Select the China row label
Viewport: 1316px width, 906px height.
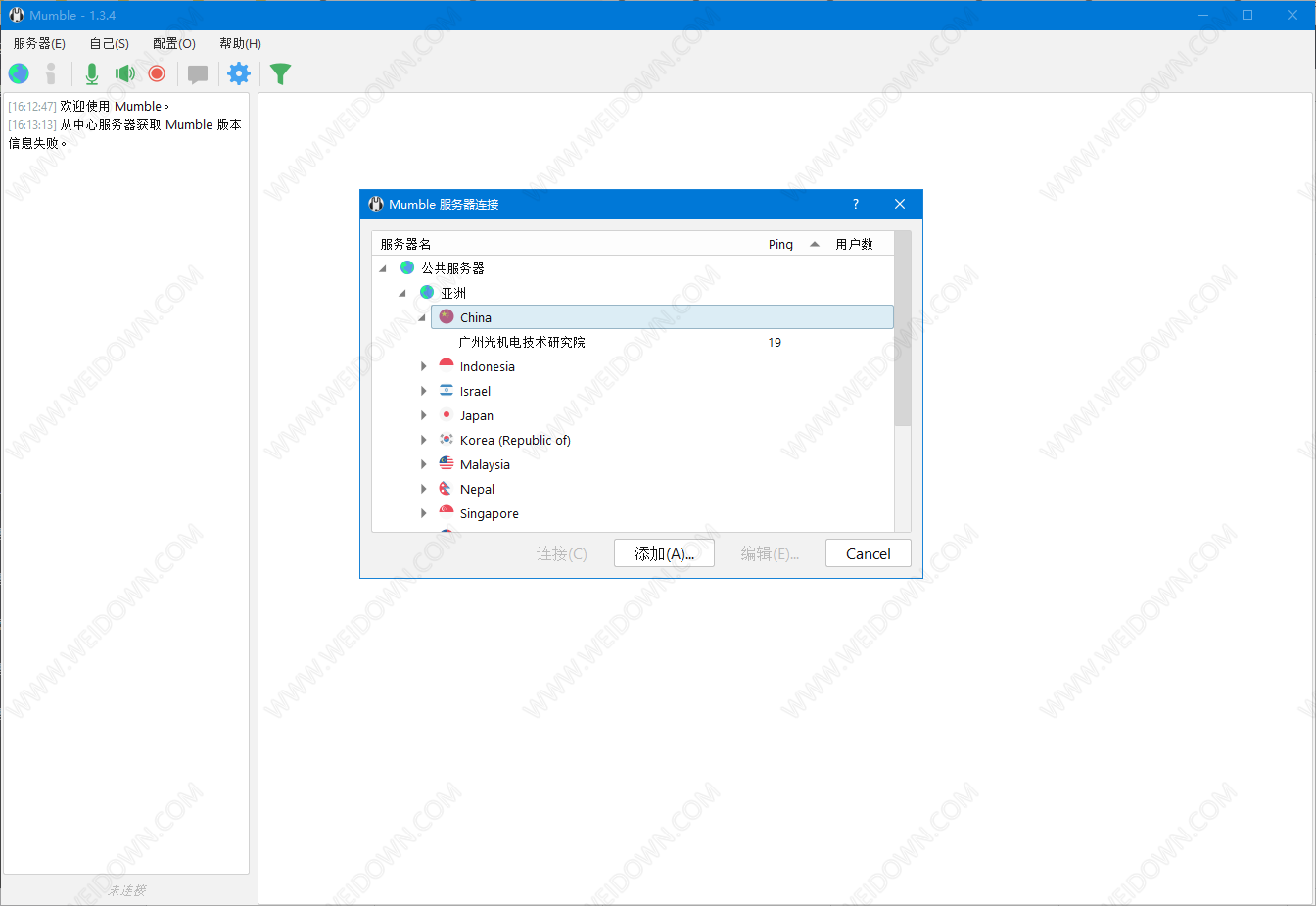point(476,317)
